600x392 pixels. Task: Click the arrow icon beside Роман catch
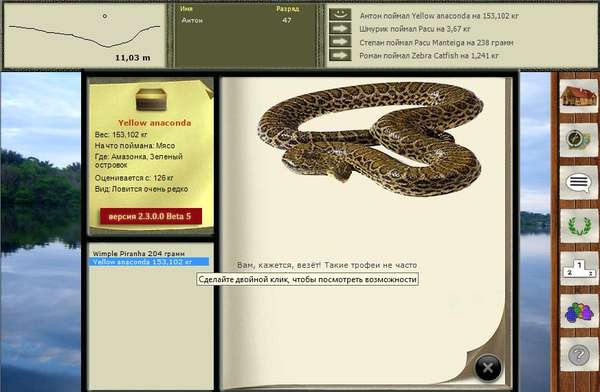click(340, 55)
